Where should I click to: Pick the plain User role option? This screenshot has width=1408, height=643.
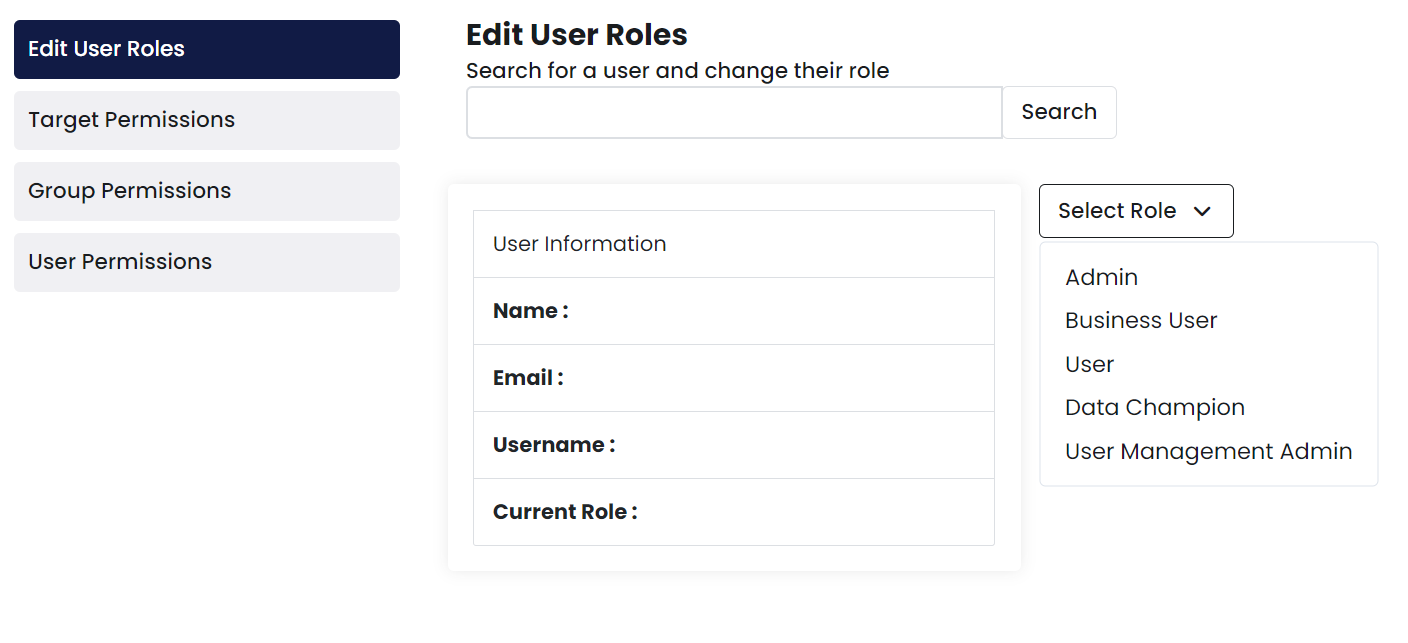[1089, 364]
